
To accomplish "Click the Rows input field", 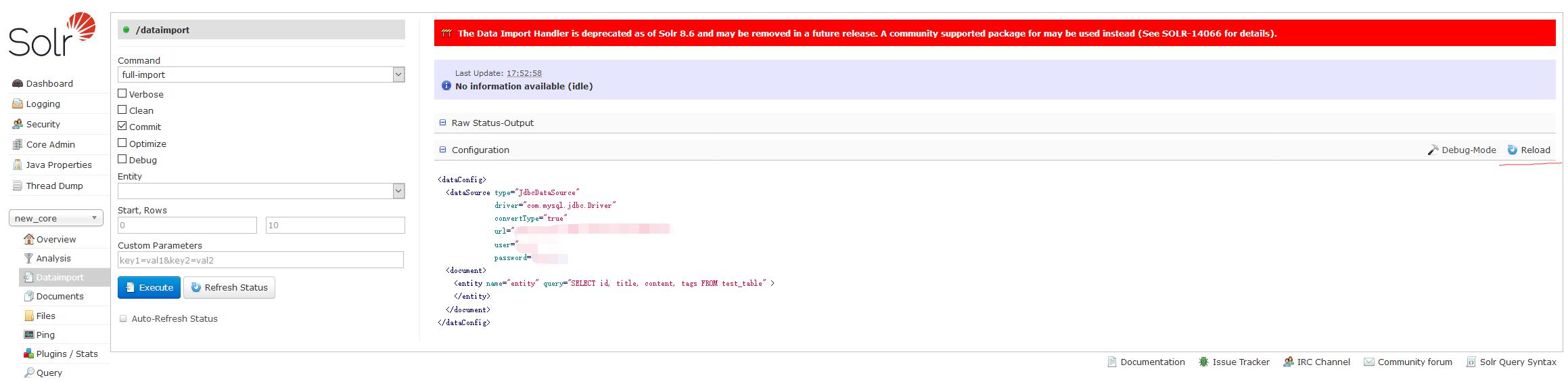I will click(x=336, y=225).
